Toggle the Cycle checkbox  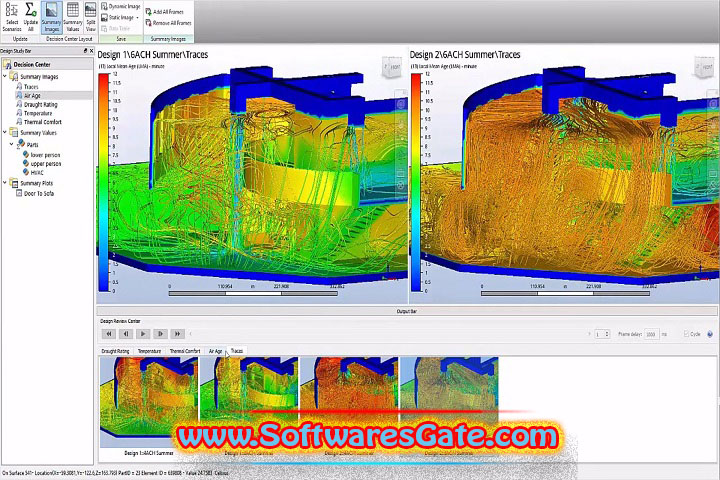point(686,334)
